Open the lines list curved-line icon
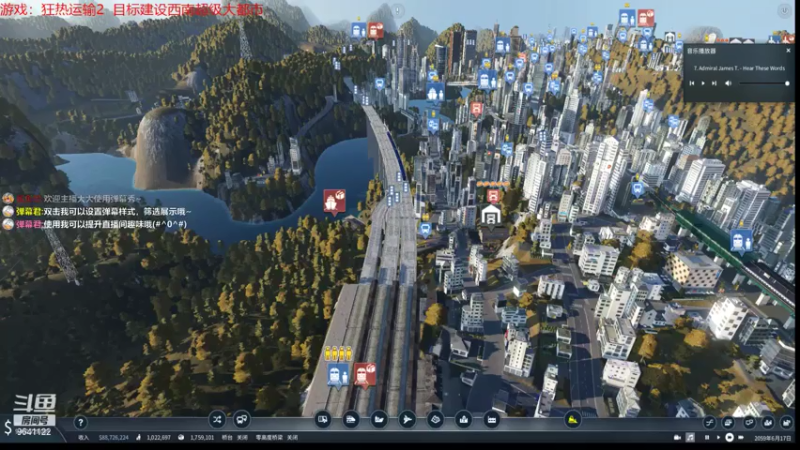This screenshot has height=450, width=800. coord(710,422)
